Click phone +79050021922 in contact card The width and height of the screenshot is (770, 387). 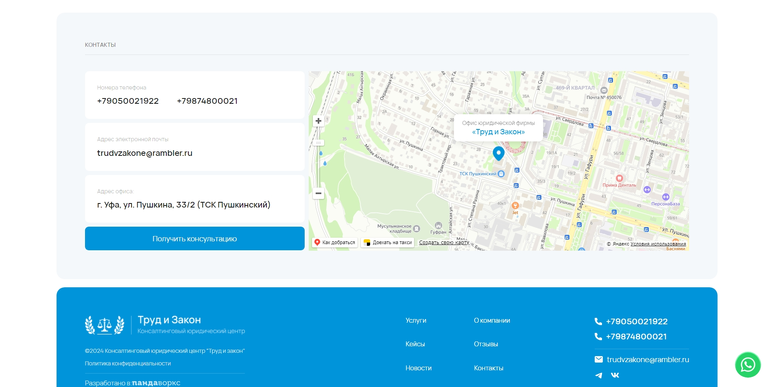point(128,101)
